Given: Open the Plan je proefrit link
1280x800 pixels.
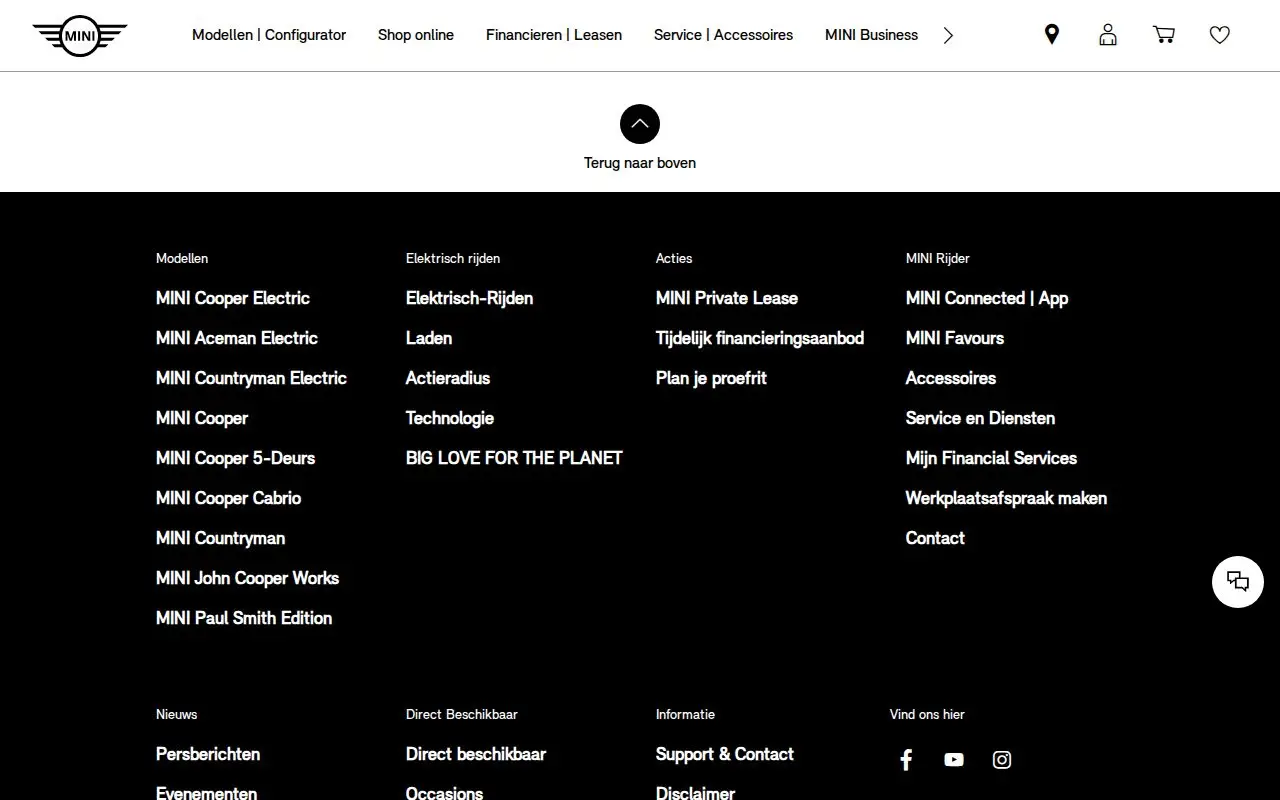Looking at the screenshot, I should [x=711, y=378].
